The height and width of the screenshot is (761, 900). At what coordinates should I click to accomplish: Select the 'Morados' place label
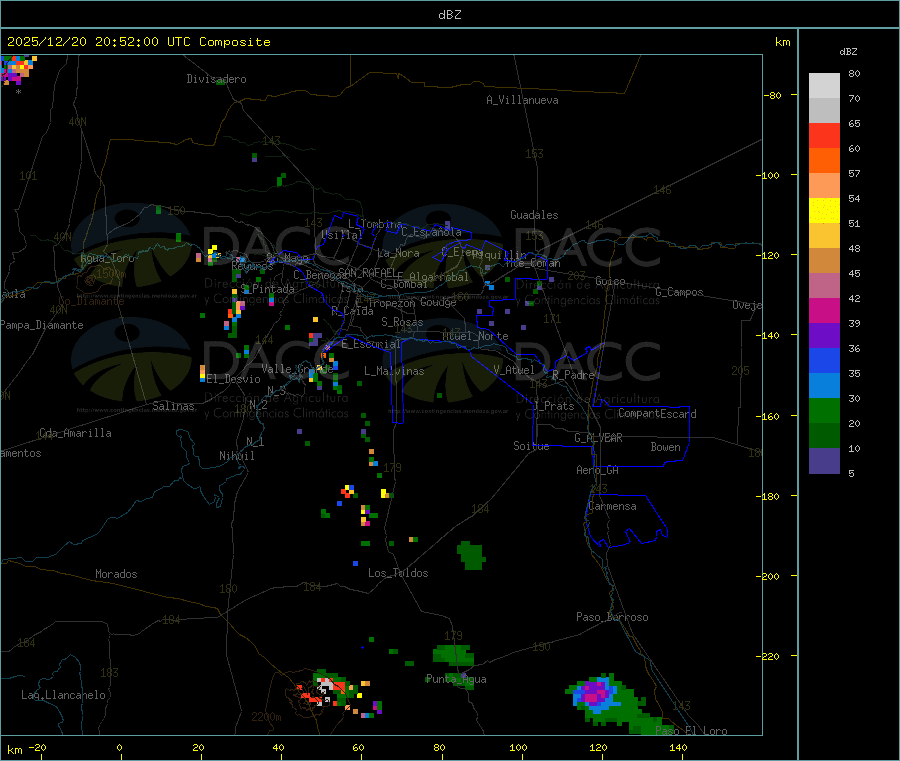[x=116, y=574]
